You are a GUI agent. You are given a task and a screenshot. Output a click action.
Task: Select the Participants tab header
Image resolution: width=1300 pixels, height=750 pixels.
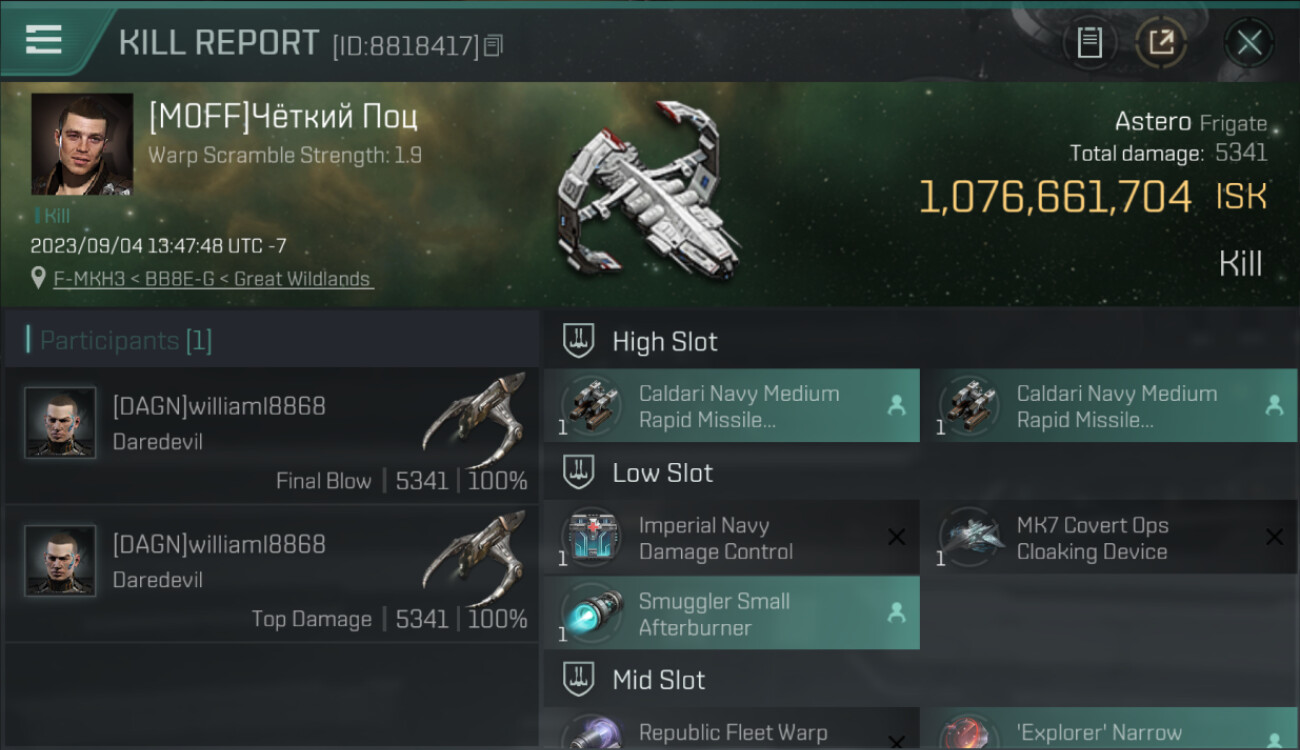[126, 341]
